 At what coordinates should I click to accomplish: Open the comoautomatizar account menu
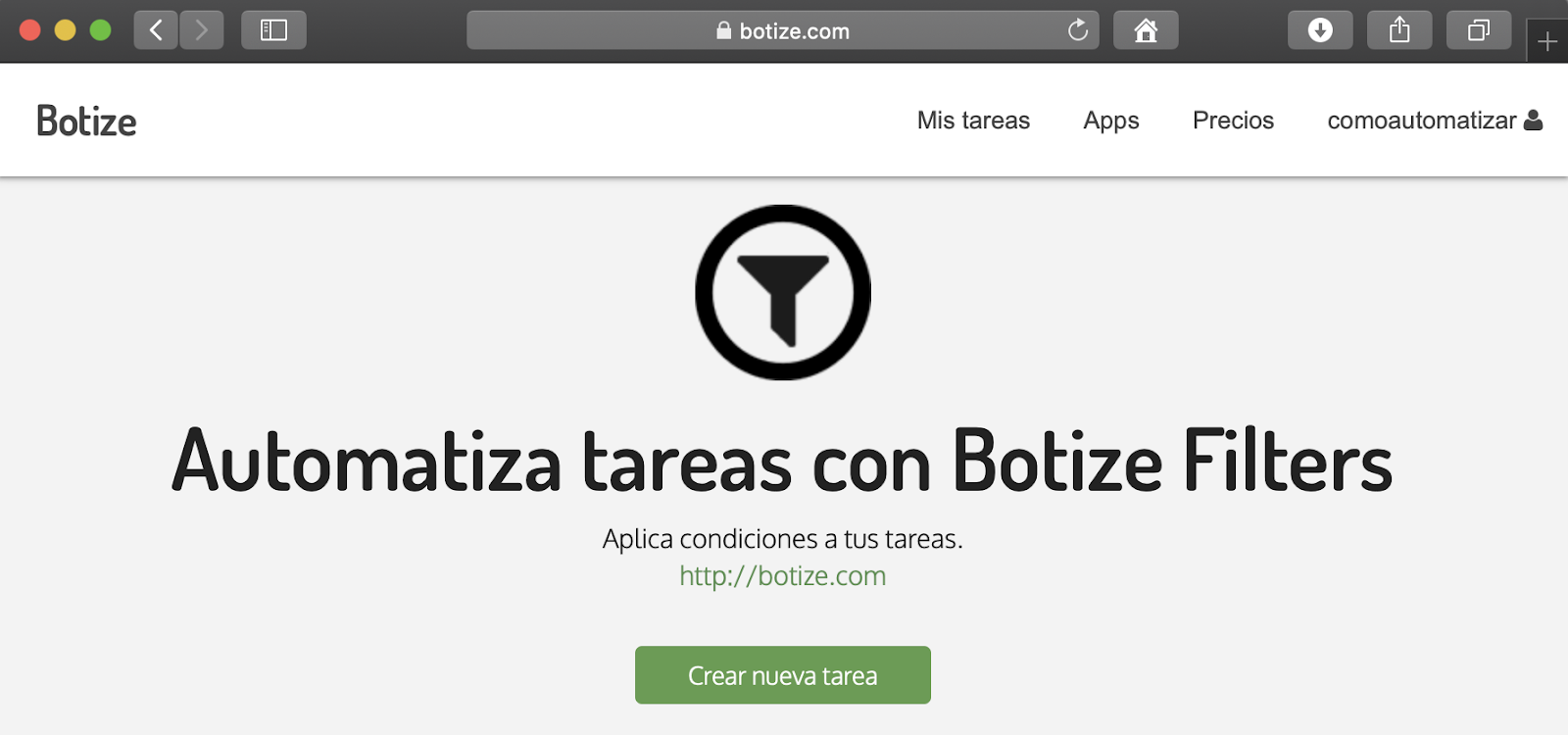click(1435, 121)
